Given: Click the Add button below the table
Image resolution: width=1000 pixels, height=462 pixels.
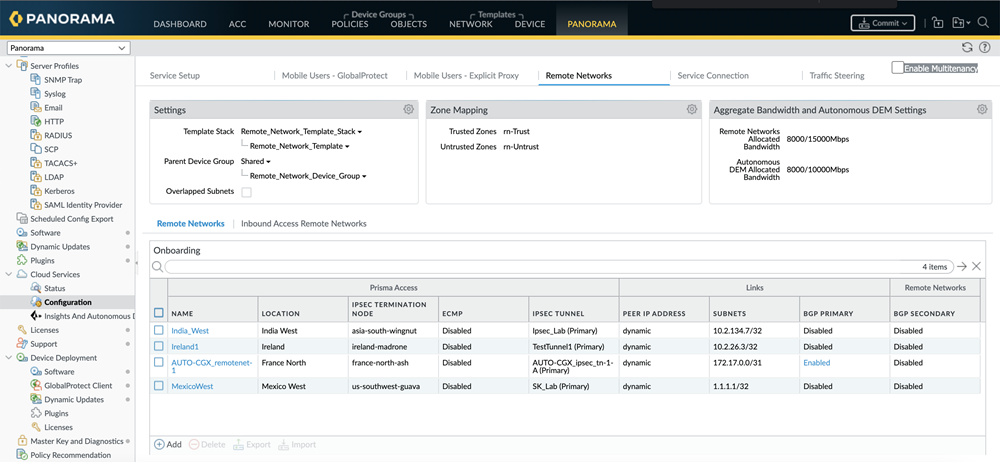Looking at the screenshot, I should click(168, 445).
